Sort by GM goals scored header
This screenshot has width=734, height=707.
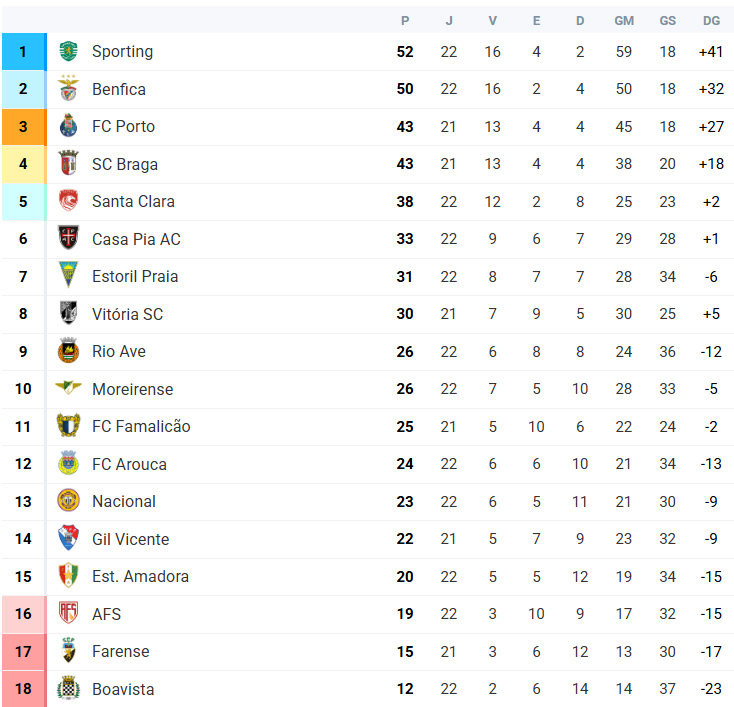point(624,21)
